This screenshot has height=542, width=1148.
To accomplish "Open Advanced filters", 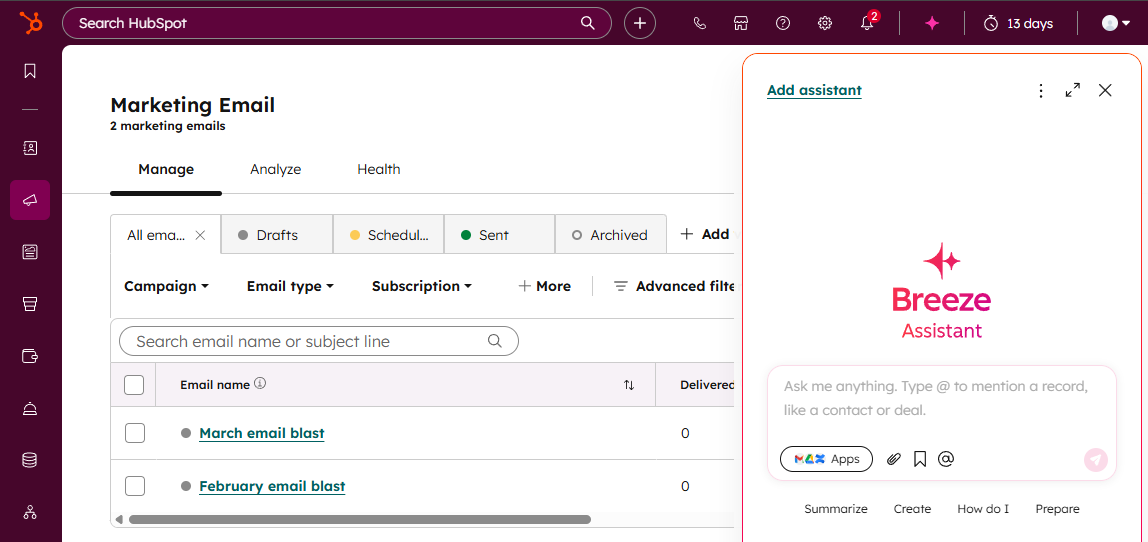I will tap(673, 286).
